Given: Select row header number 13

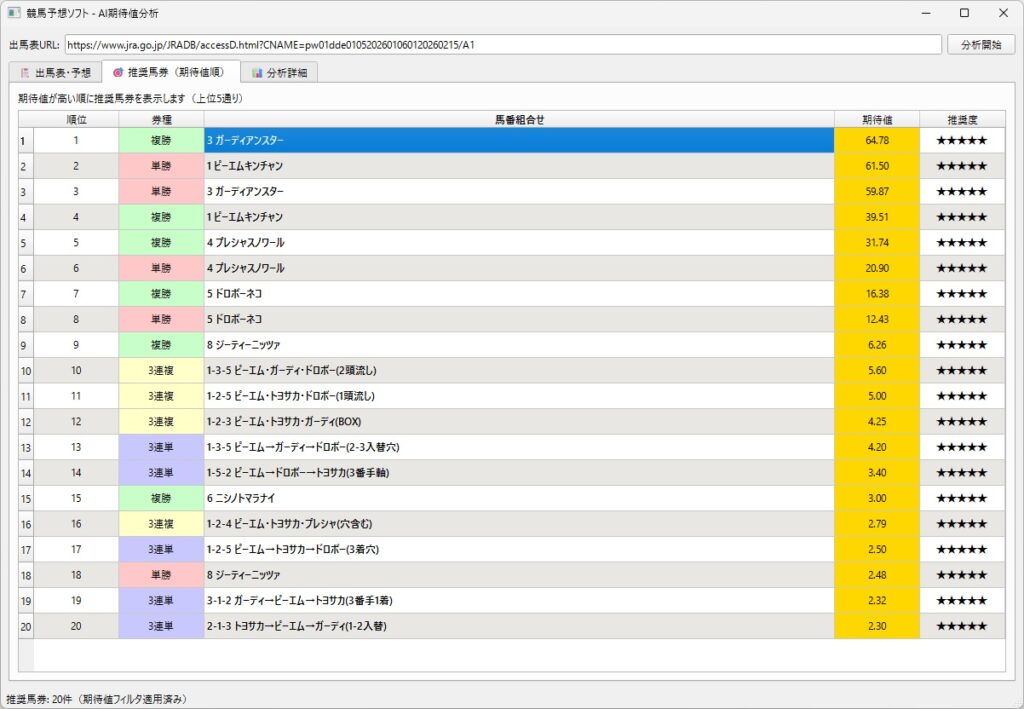Looking at the screenshot, I should [25, 447].
